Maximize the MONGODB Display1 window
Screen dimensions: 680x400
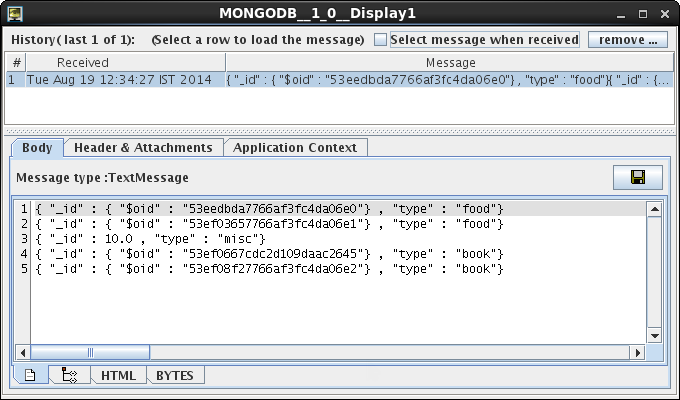pos(643,14)
